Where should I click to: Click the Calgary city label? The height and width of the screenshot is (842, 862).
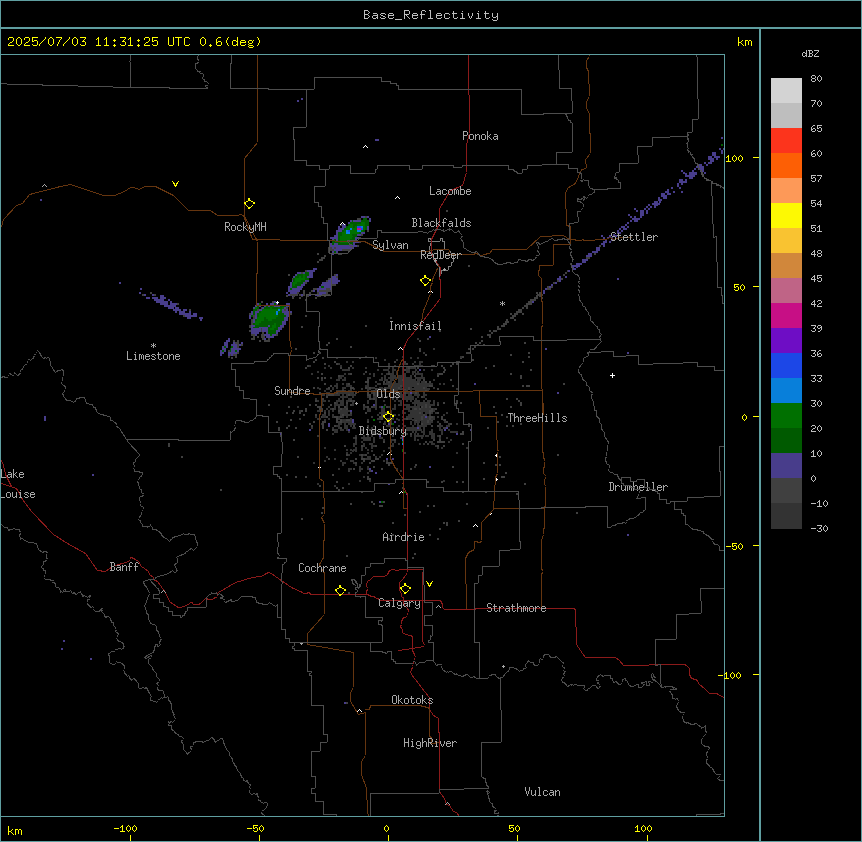400,603
